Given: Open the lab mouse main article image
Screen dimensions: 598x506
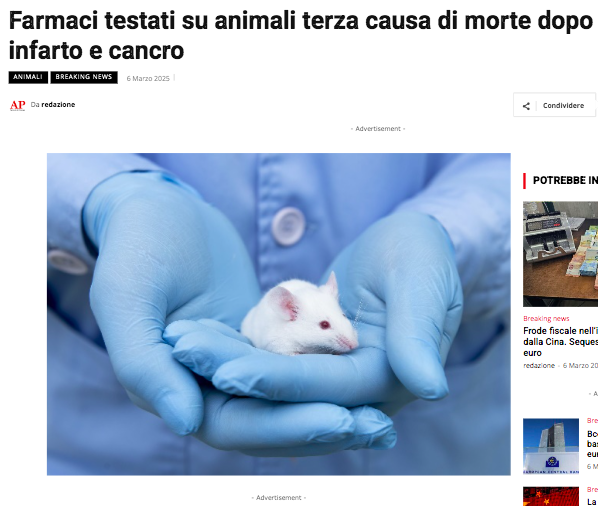Looking at the screenshot, I should click(x=278, y=314).
